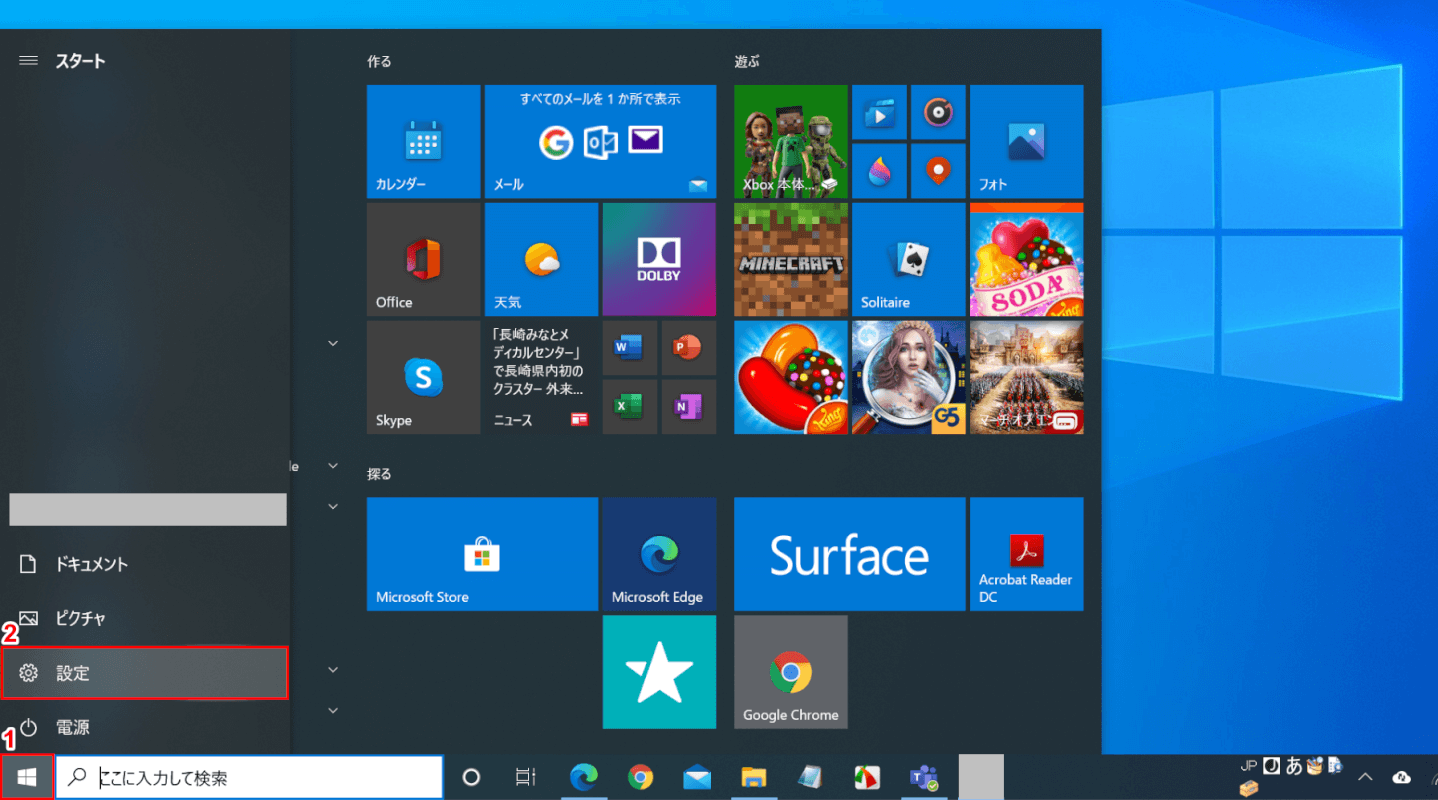This screenshot has width=1438, height=800.
Task: Select the 探る group heading
Action: (379, 474)
